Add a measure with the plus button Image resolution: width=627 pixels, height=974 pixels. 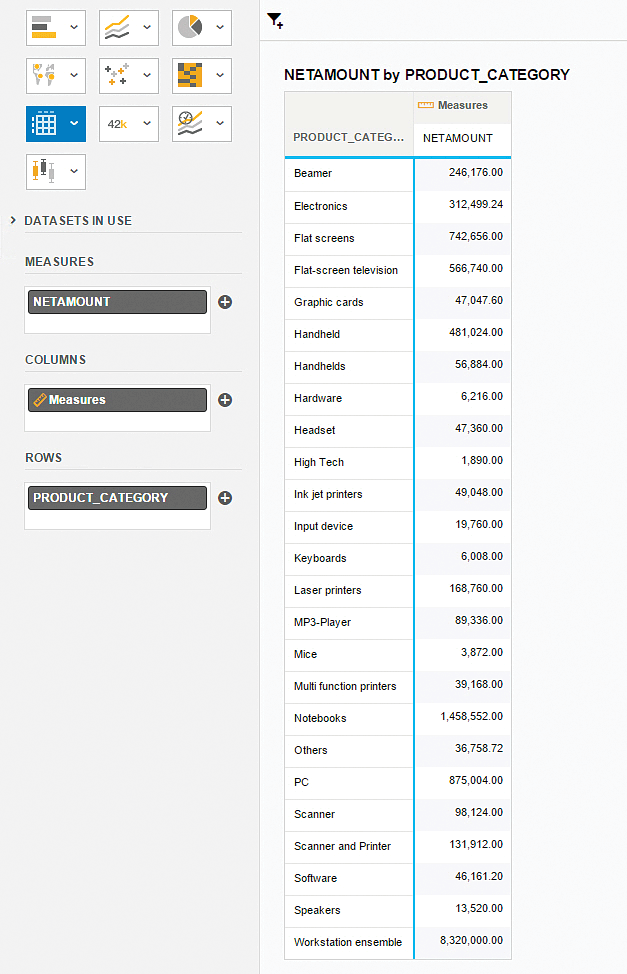click(225, 302)
